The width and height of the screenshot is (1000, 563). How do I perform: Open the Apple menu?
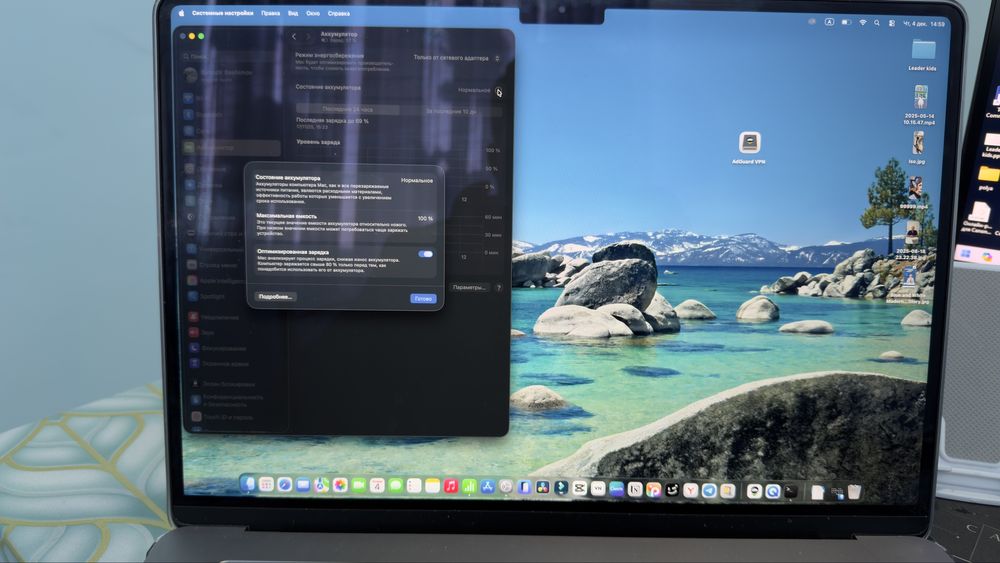coord(182,13)
